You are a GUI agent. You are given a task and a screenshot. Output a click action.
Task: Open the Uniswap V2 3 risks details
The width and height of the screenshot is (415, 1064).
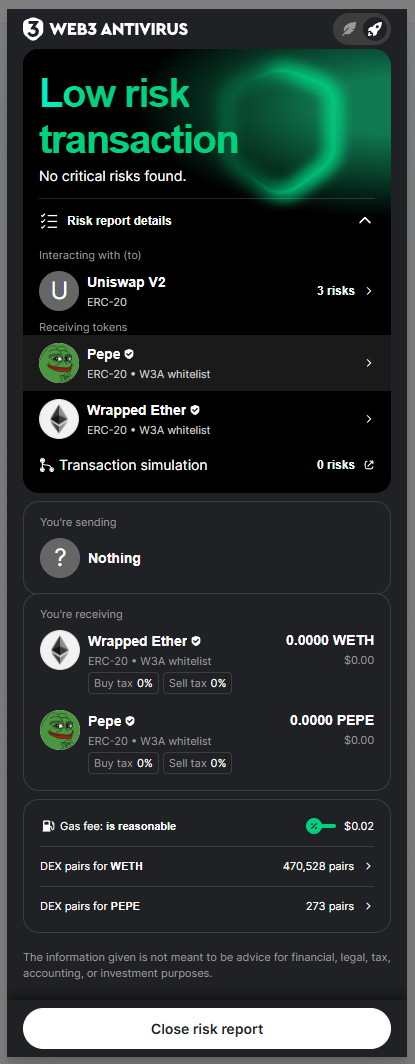[x=345, y=290]
